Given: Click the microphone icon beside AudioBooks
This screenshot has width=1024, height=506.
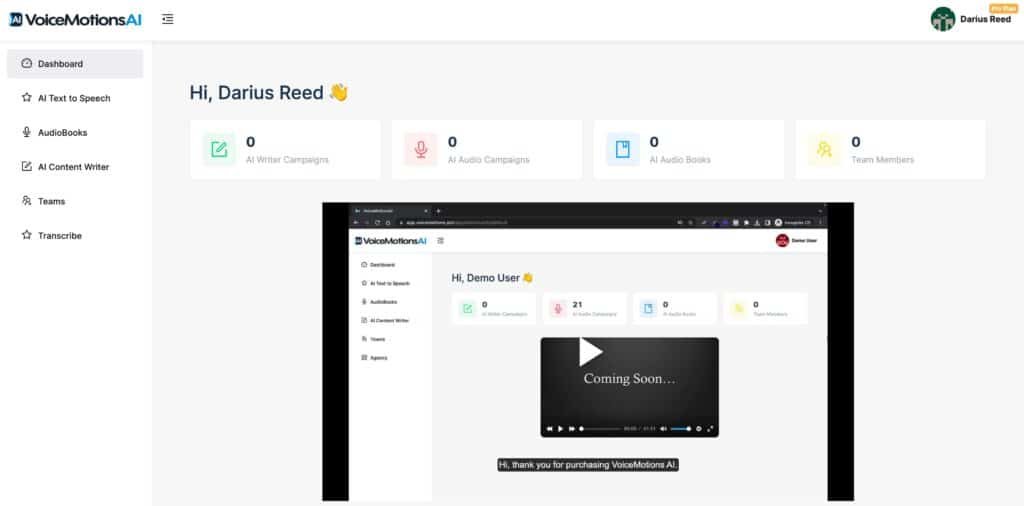Looking at the screenshot, I should pyautogui.click(x=26, y=132).
